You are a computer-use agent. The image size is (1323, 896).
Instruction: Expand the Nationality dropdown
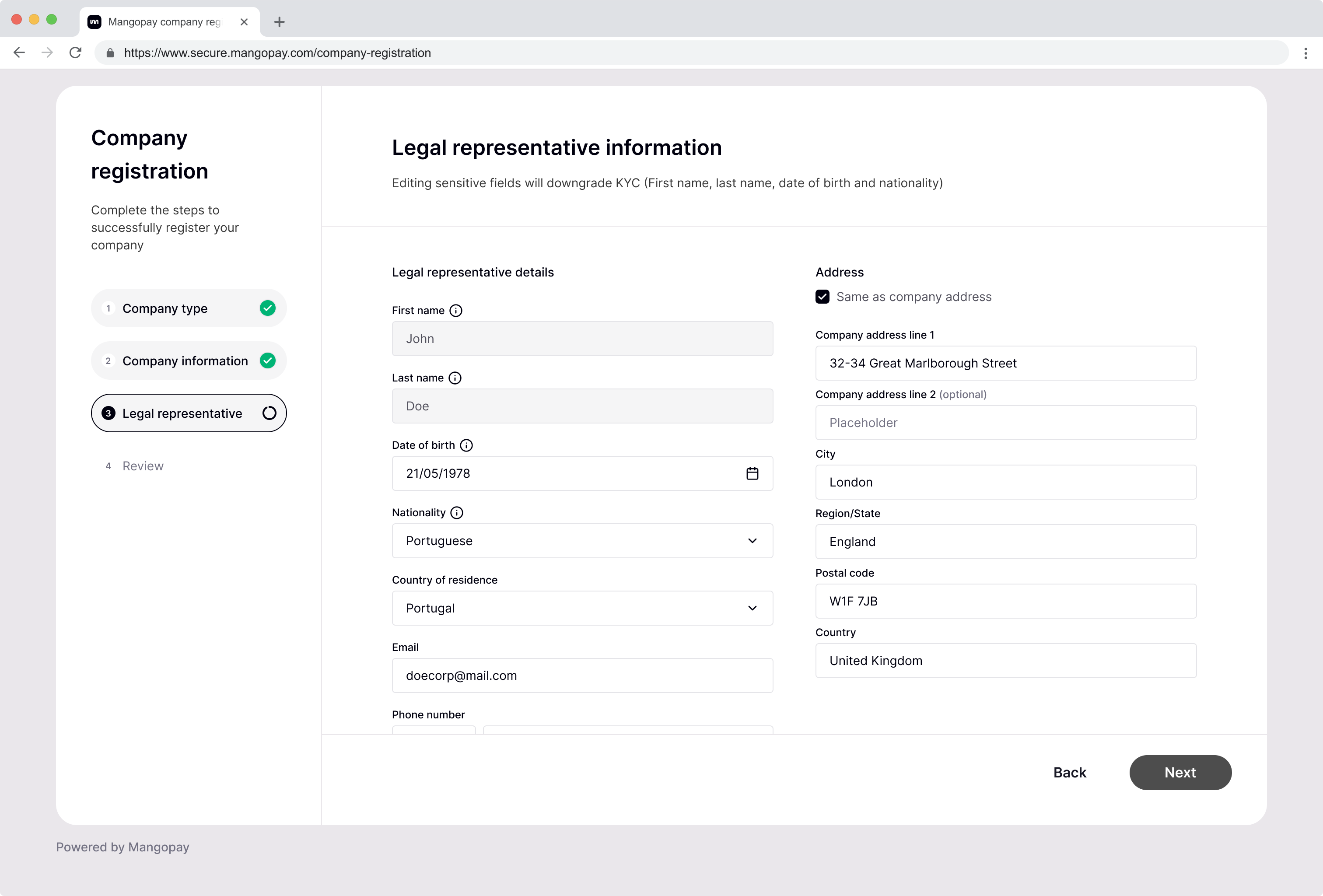(582, 541)
